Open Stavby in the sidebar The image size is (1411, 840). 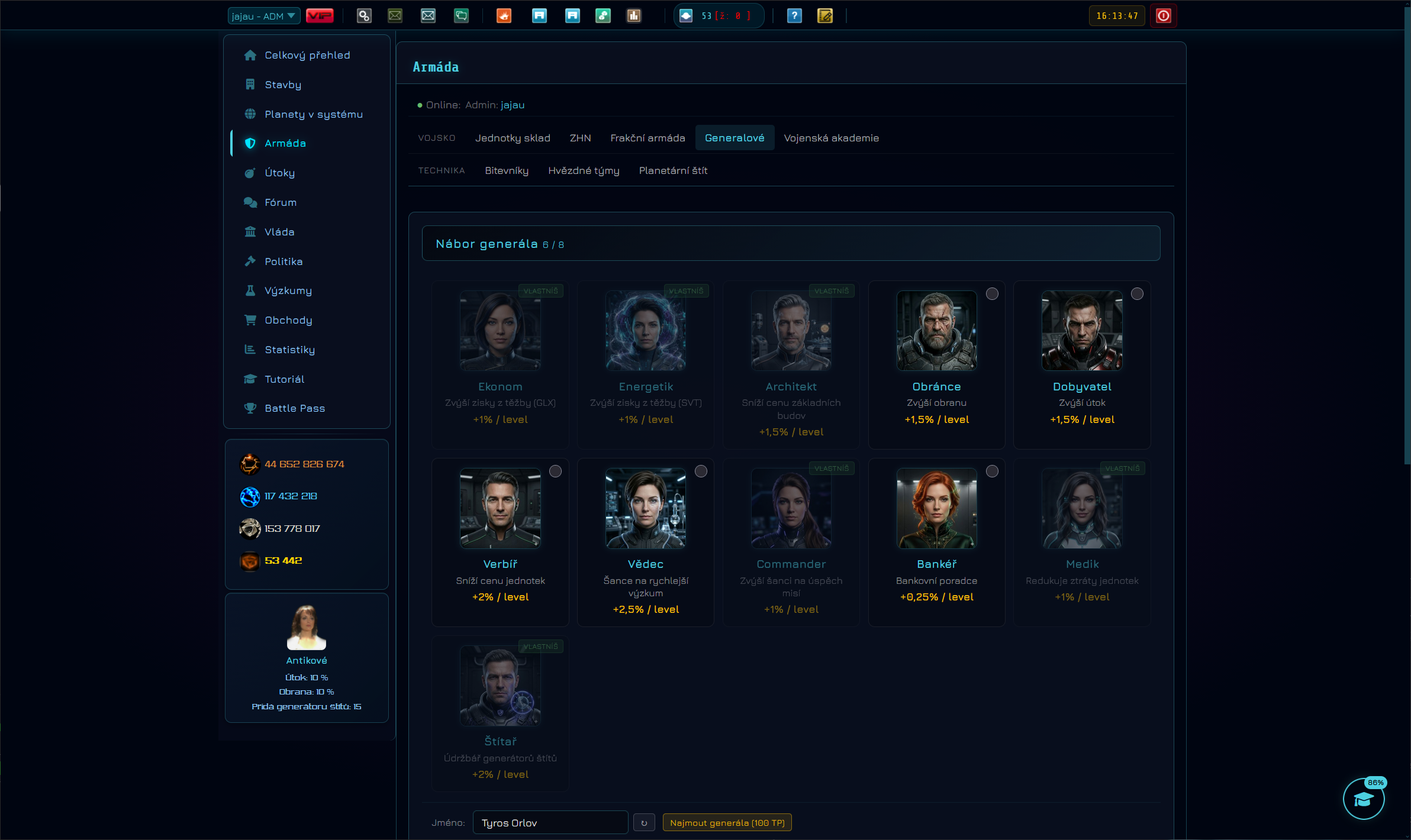coord(283,85)
